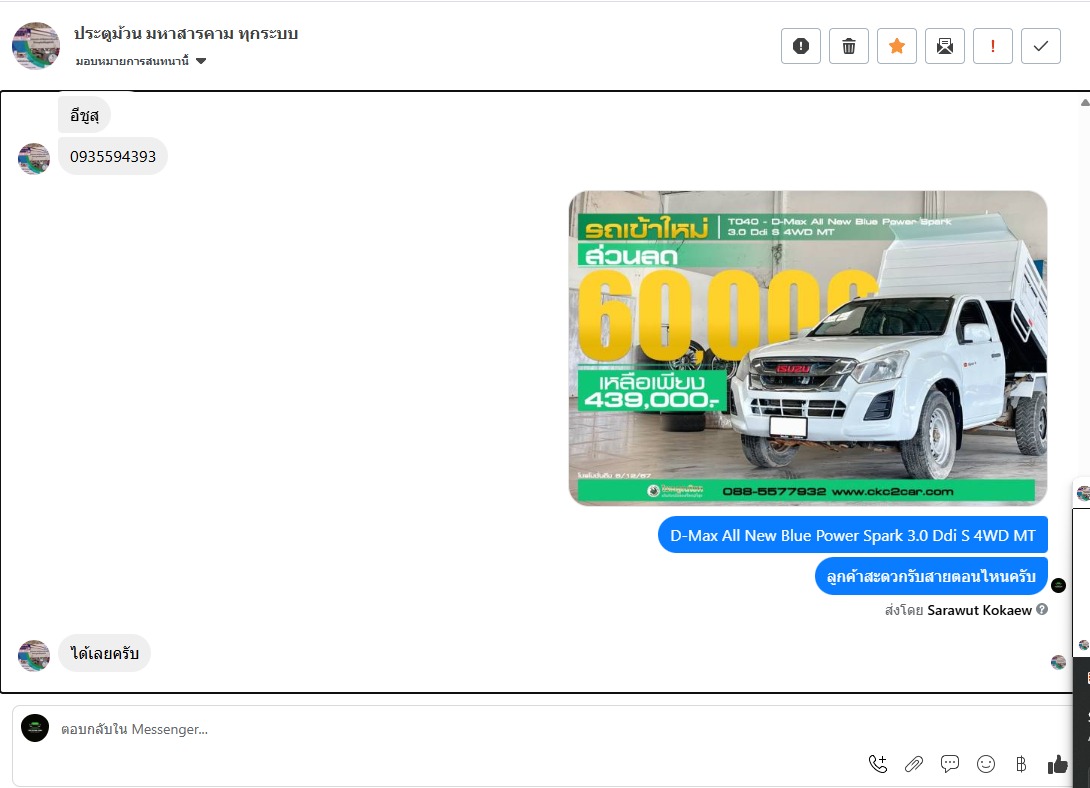The image size is (1090, 788).
Task: Select phone number message 0935594393
Action: [x=113, y=156]
